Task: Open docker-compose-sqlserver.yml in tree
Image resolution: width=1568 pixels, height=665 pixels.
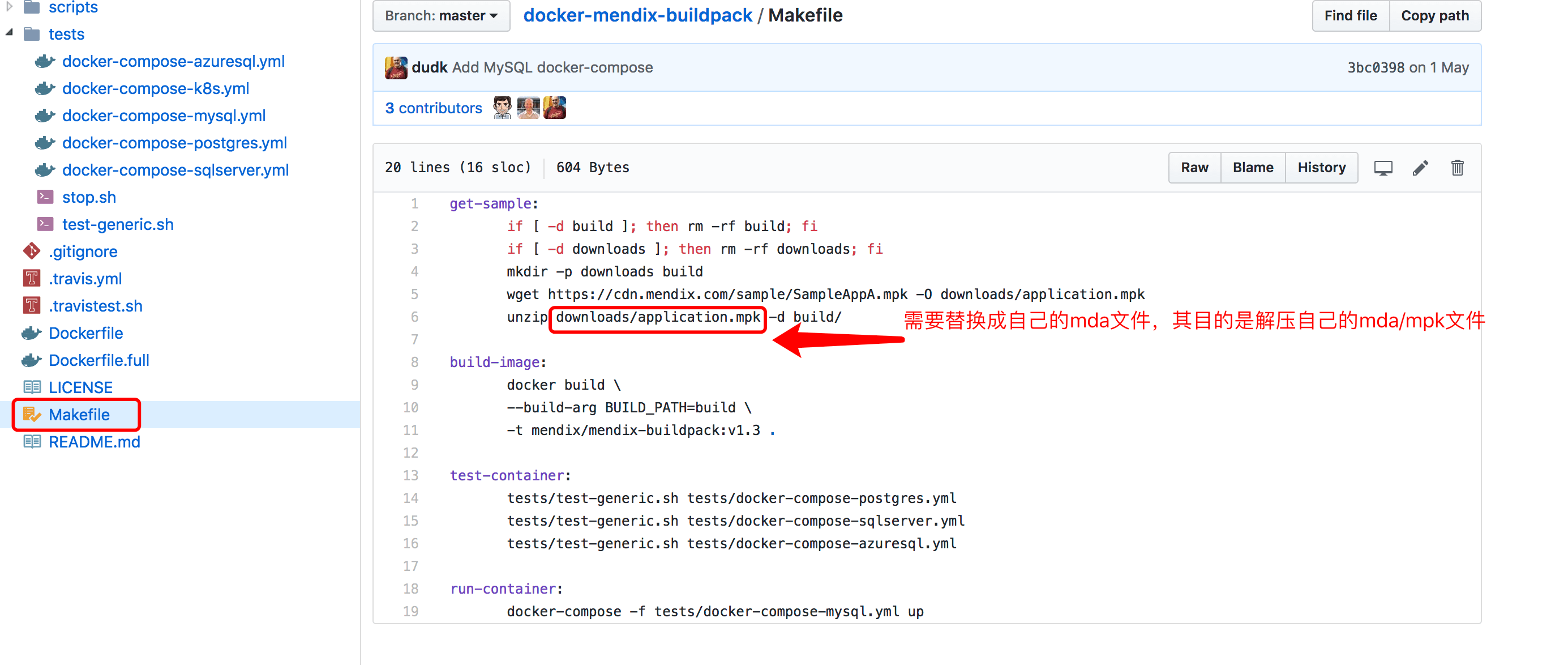Action: click(x=175, y=170)
